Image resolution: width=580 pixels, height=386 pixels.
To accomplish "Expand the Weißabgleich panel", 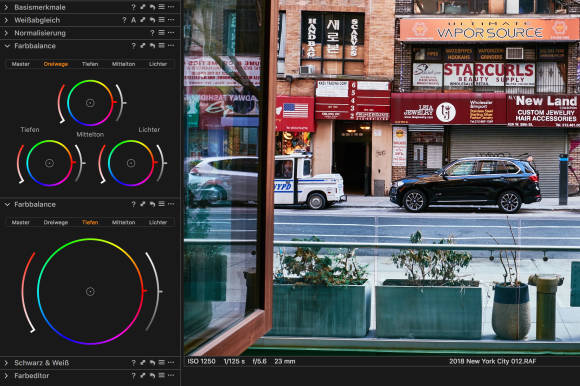I will pyautogui.click(x=6, y=20).
